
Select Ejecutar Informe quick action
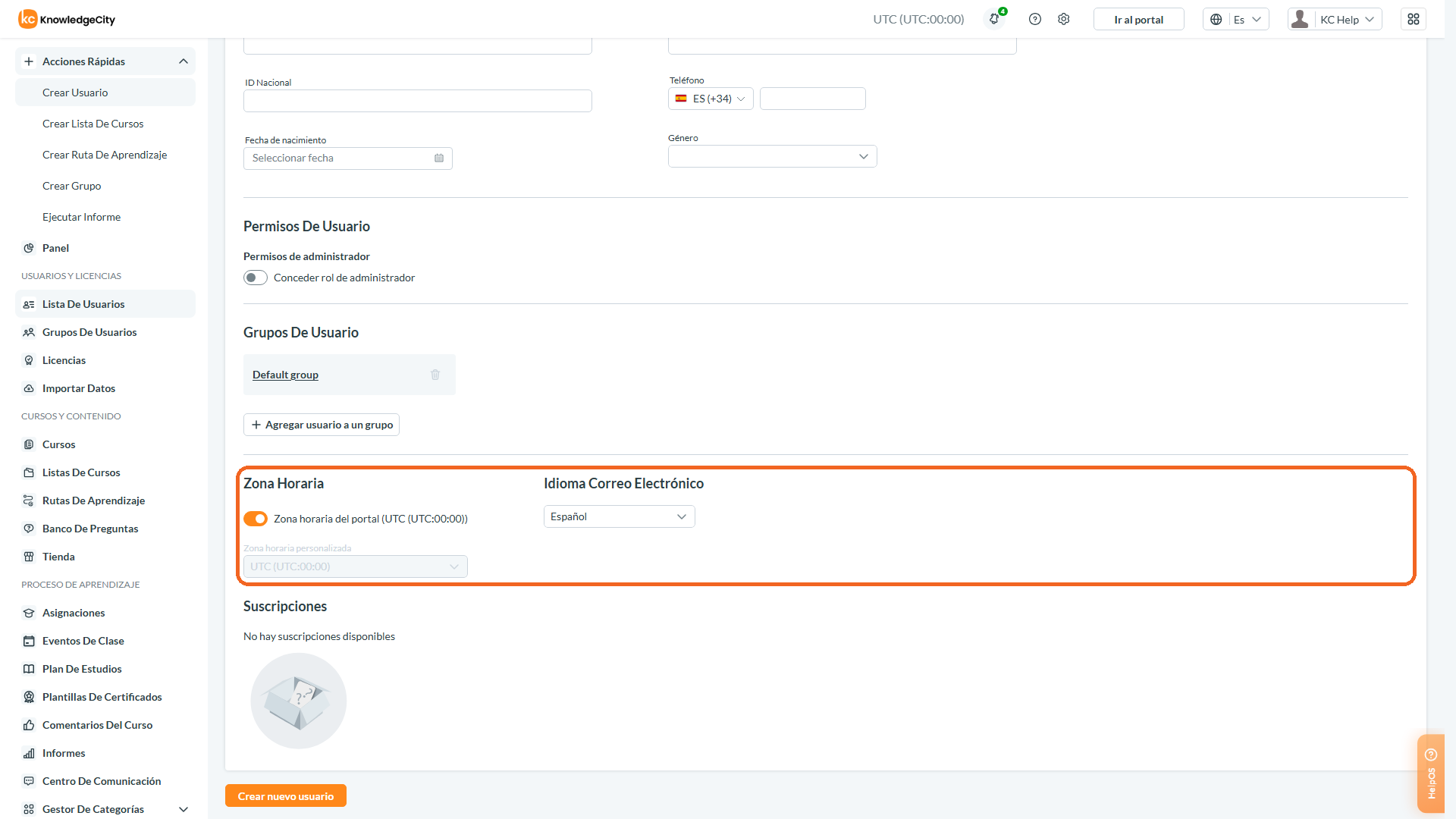105,217
